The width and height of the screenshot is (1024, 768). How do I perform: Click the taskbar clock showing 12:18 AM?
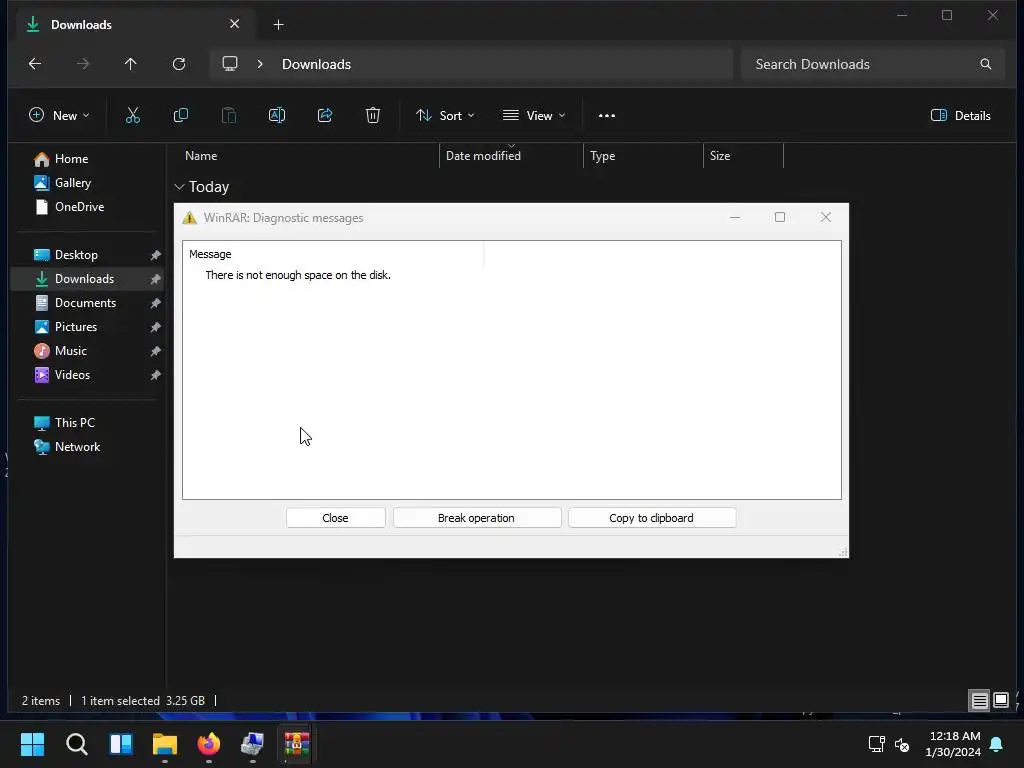tap(953, 744)
